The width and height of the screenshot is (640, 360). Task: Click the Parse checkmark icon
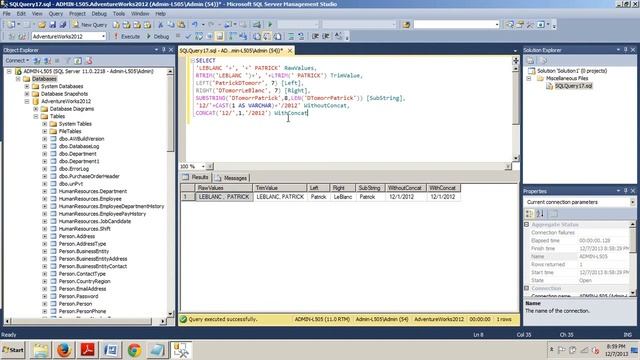pos(188,36)
